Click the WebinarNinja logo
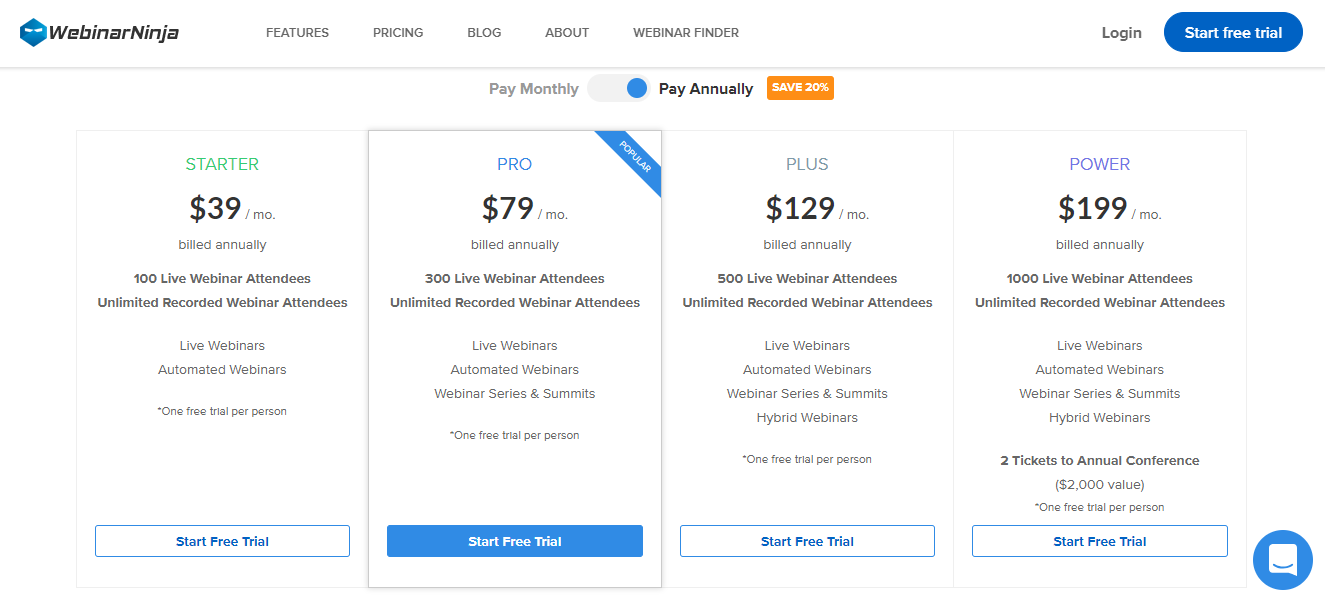The height and width of the screenshot is (603, 1325). point(99,32)
